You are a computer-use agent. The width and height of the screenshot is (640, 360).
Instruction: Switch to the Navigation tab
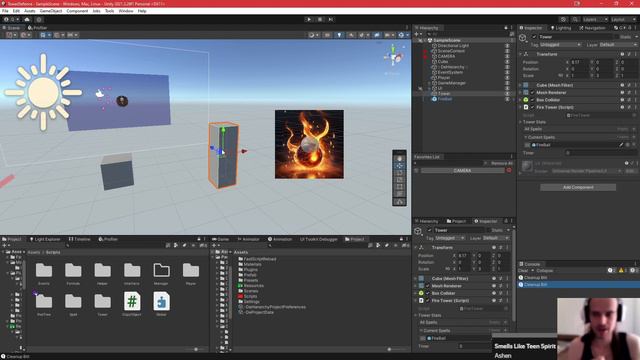(x=592, y=28)
